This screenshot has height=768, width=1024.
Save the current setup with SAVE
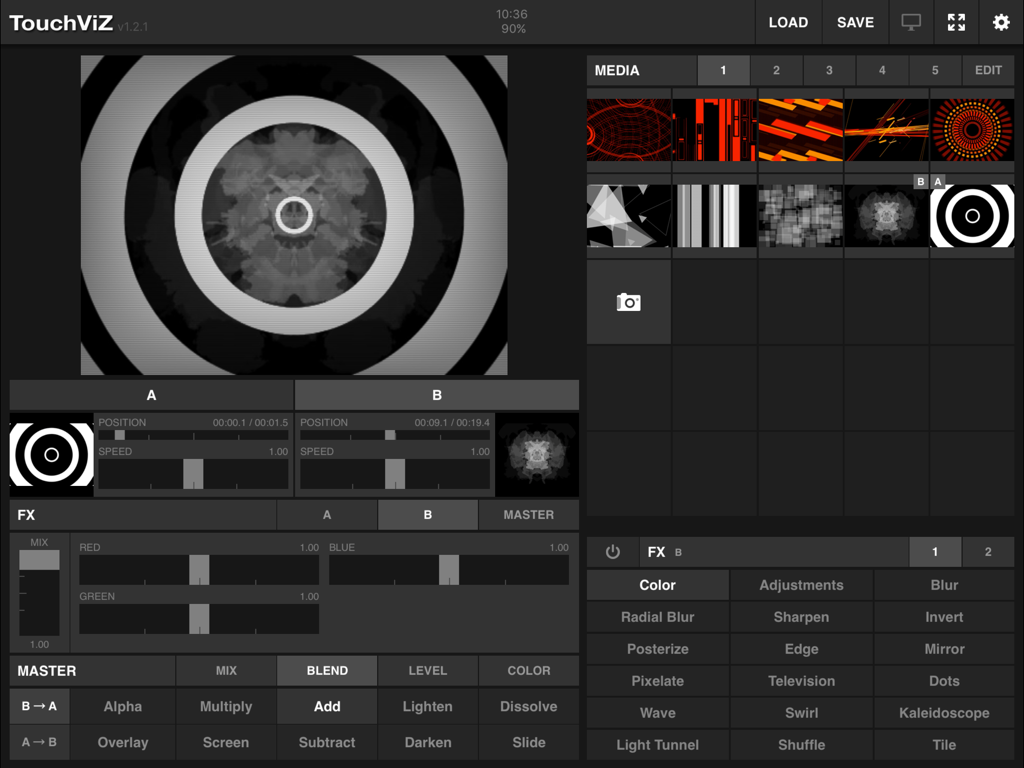(855, 22)
